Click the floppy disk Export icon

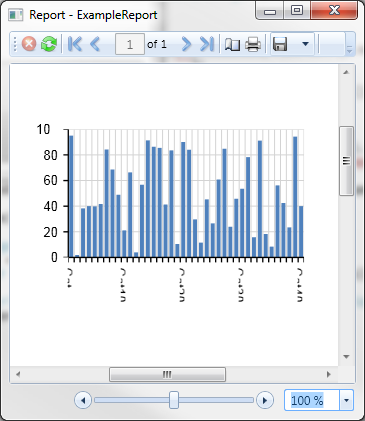pos(280,44)
